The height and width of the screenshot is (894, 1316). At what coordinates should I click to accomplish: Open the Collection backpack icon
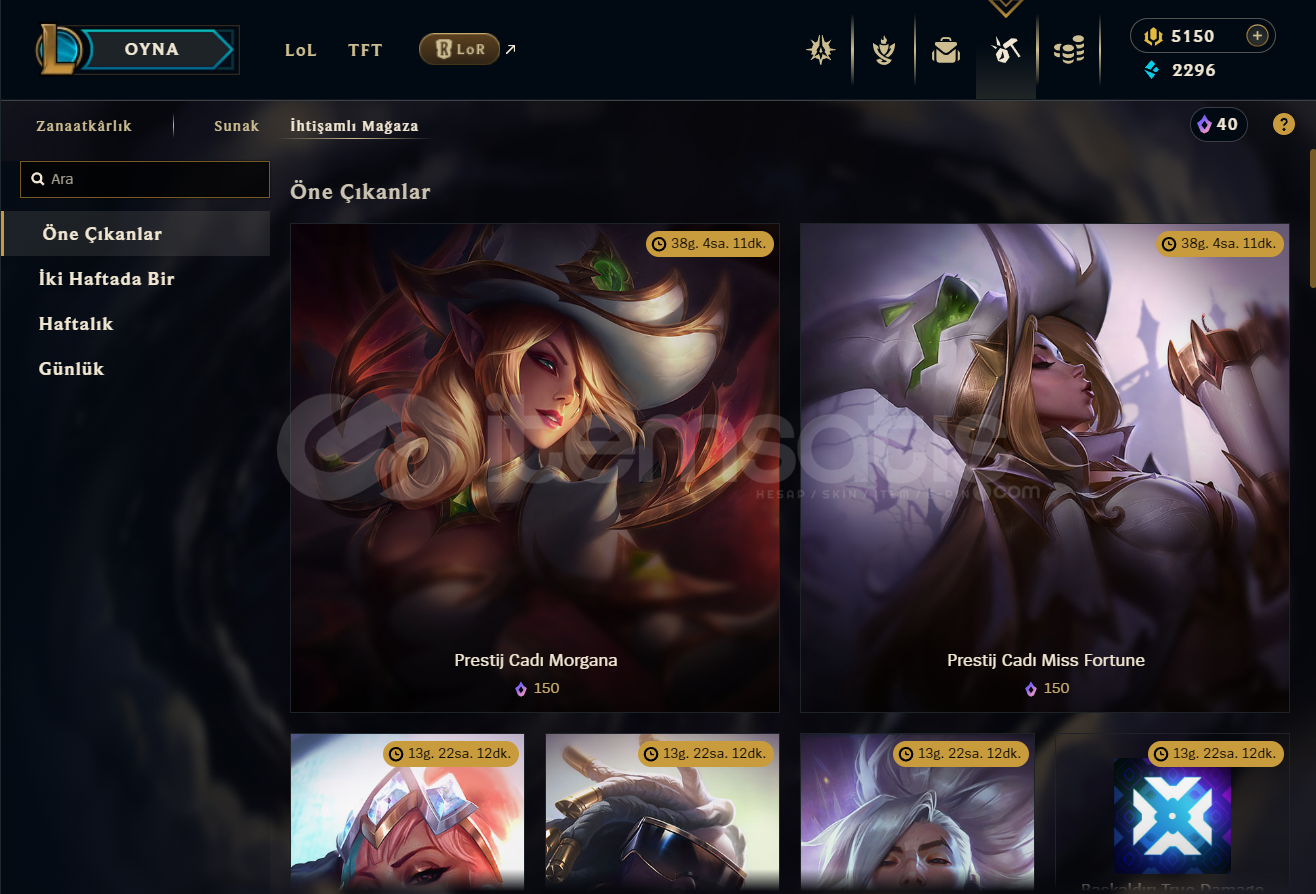pyautogui.click(x=945, y=49)
